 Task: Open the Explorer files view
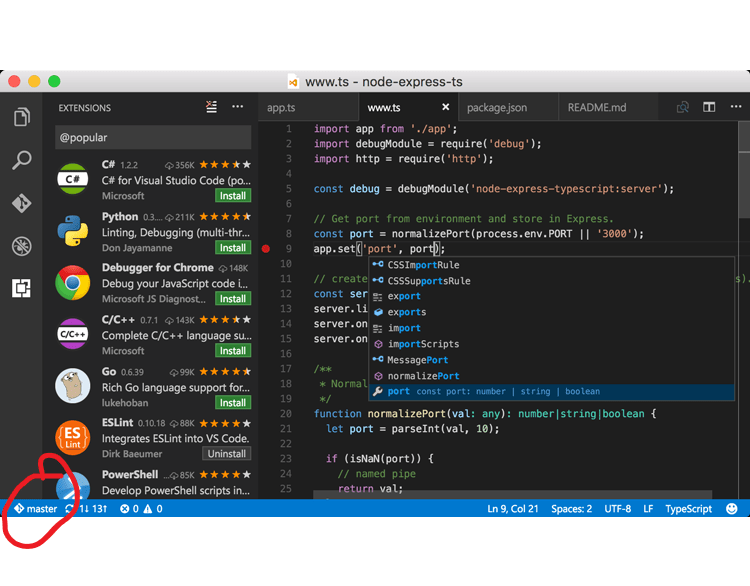(x=22, y=117)
